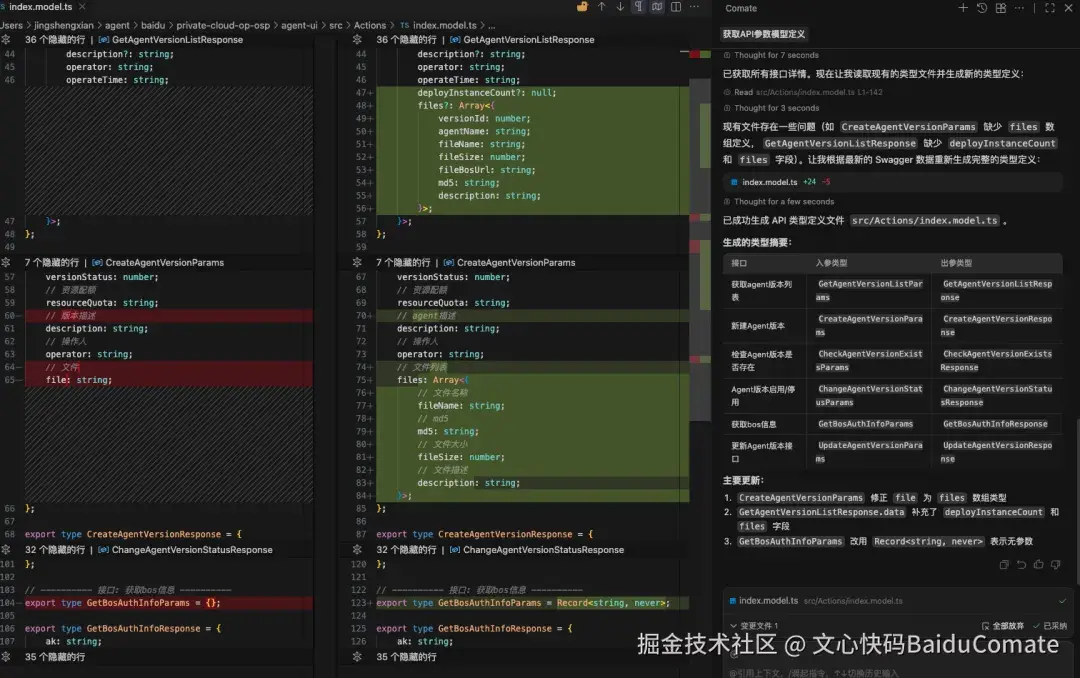Focus the Comate chat input field

[895, 672]
